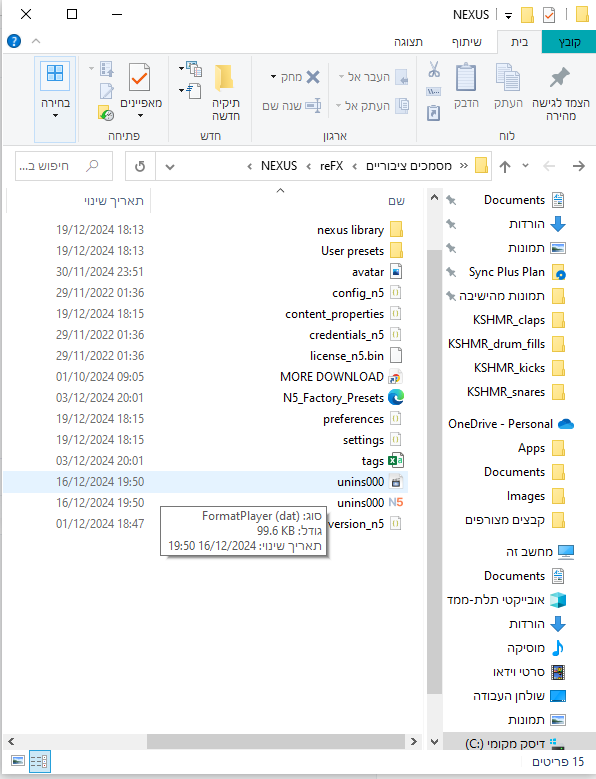This screenshot has width=596, height=779.
Task: Click the Delete (מחק) X icon
Action: (313, 77)
